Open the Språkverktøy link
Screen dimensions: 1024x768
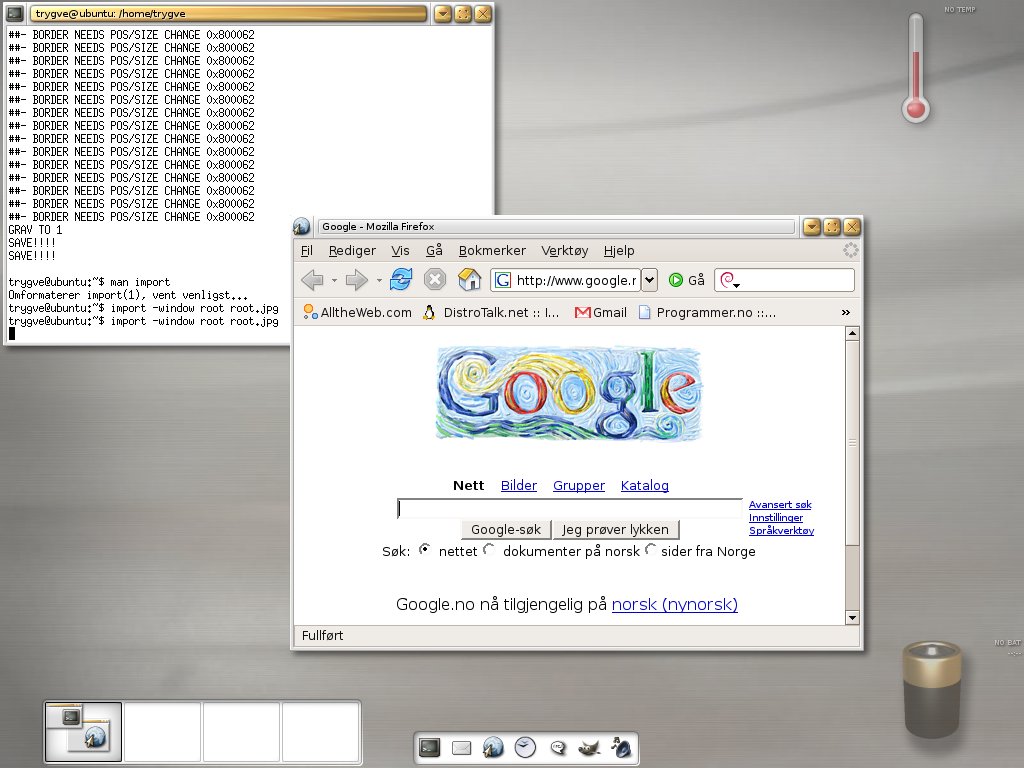click(781, 530)
